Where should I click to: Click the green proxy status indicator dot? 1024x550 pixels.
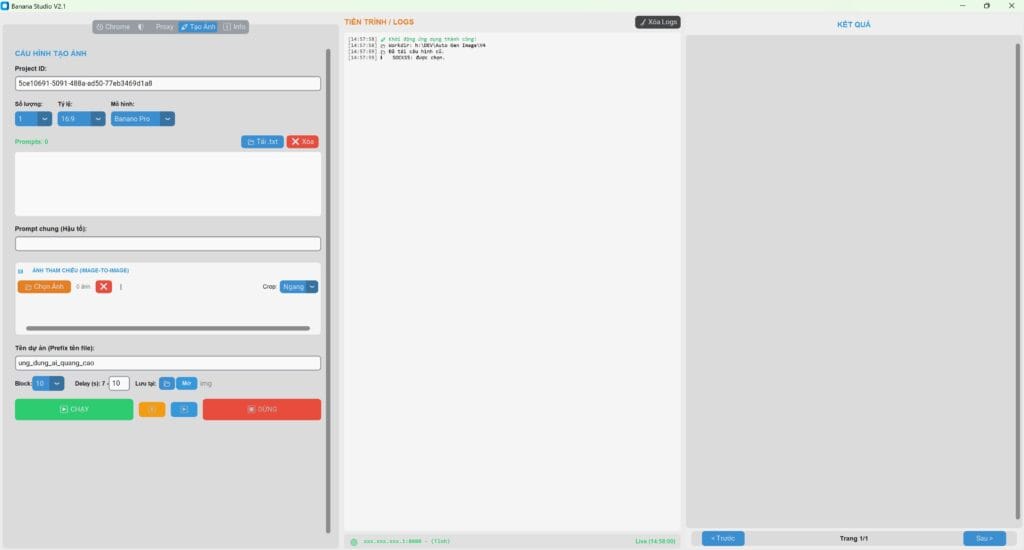coord(354,542)
